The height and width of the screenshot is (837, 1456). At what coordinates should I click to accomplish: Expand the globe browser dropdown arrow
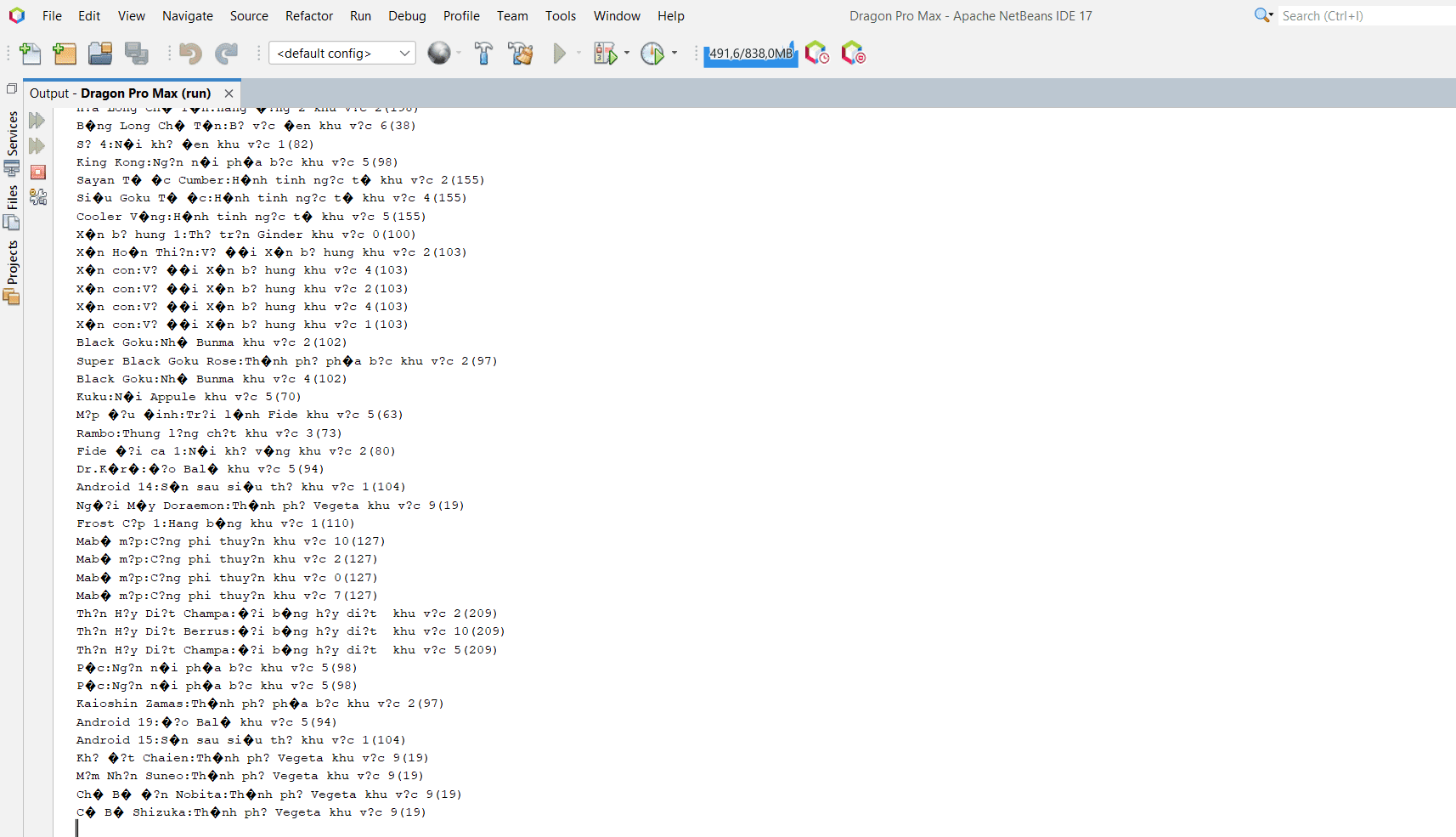click(x=459, y=53)
